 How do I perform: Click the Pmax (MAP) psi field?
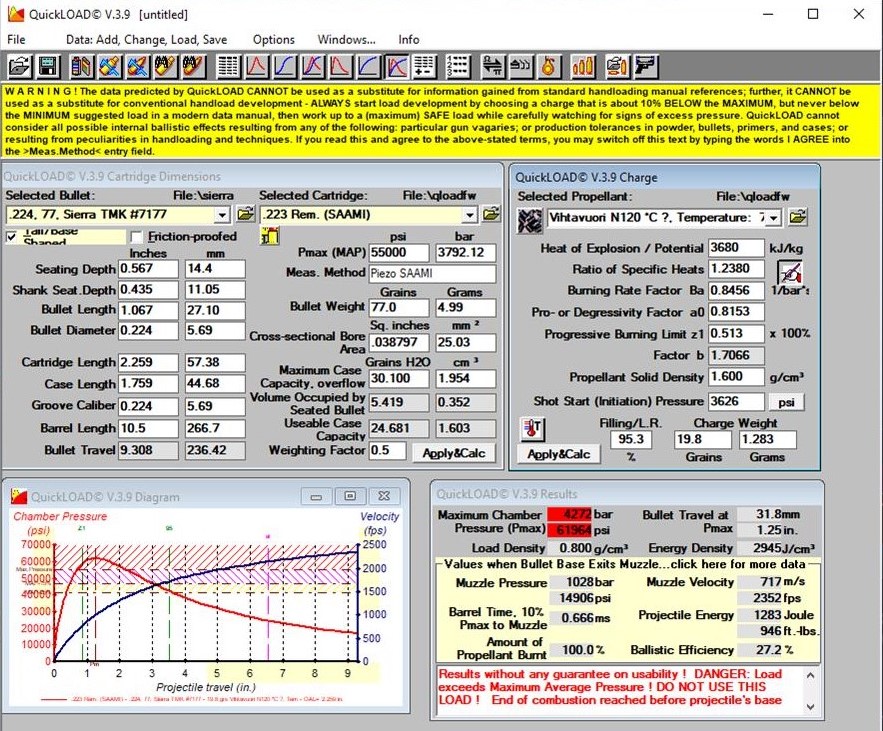click(399, 252)
